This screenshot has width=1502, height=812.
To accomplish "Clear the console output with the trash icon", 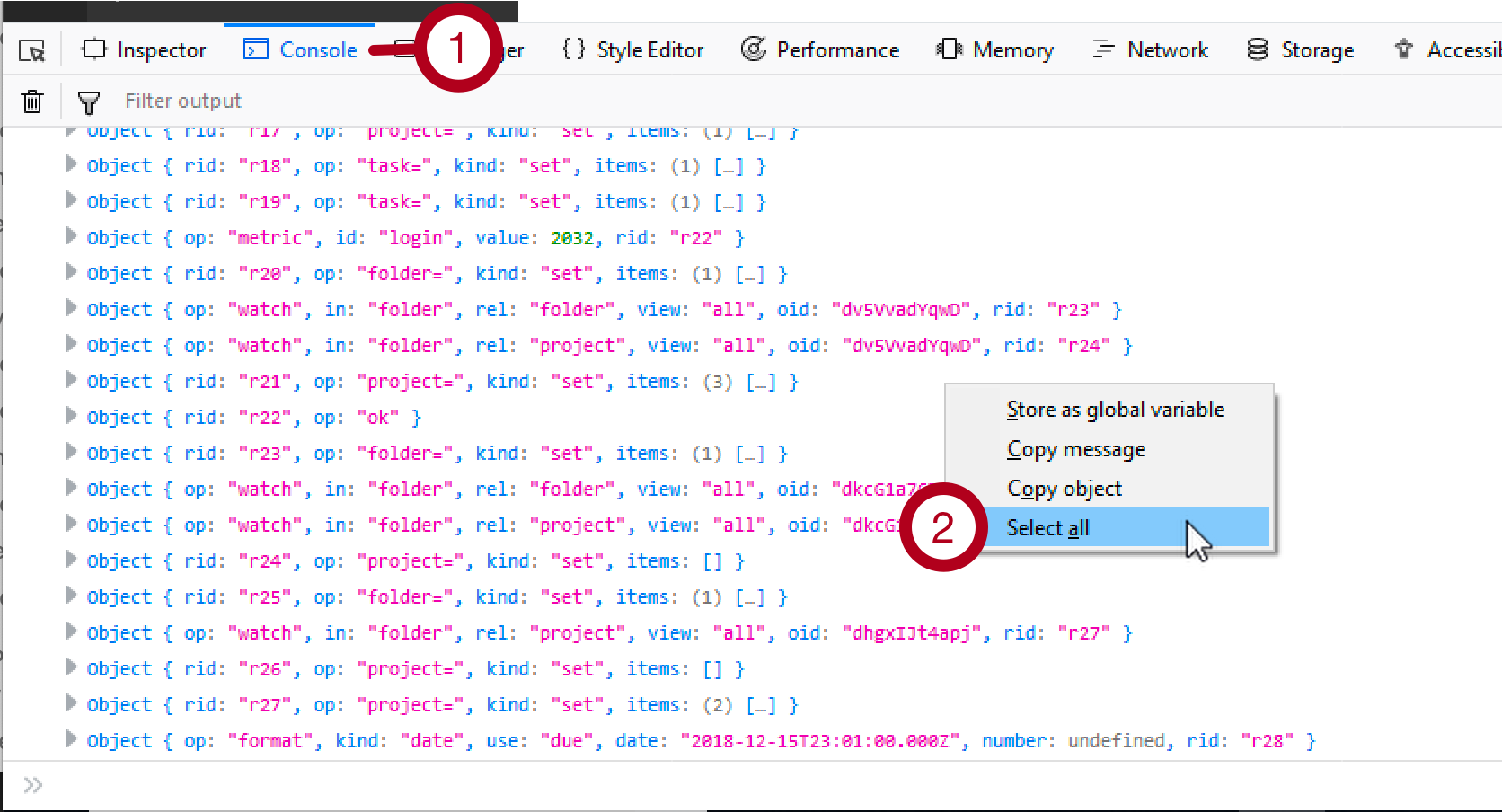I will pos(31,101).
